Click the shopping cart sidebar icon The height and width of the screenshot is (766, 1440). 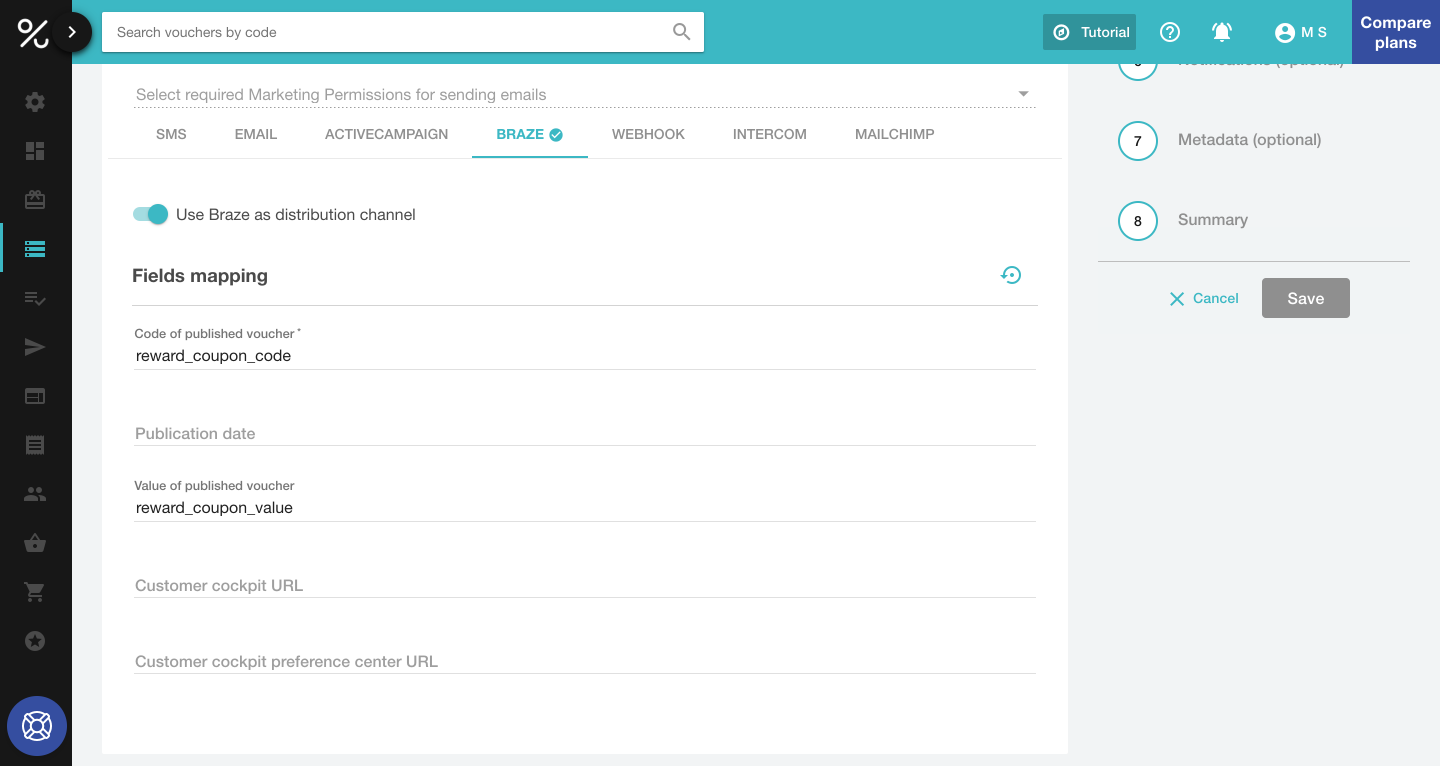[35, 592]
